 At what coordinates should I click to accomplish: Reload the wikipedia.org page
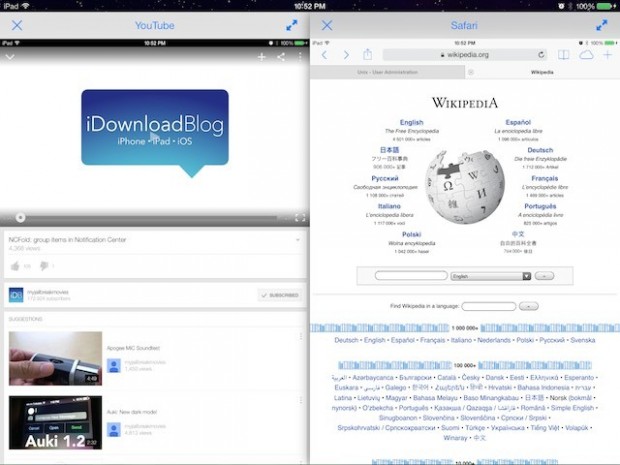(541, 55)
